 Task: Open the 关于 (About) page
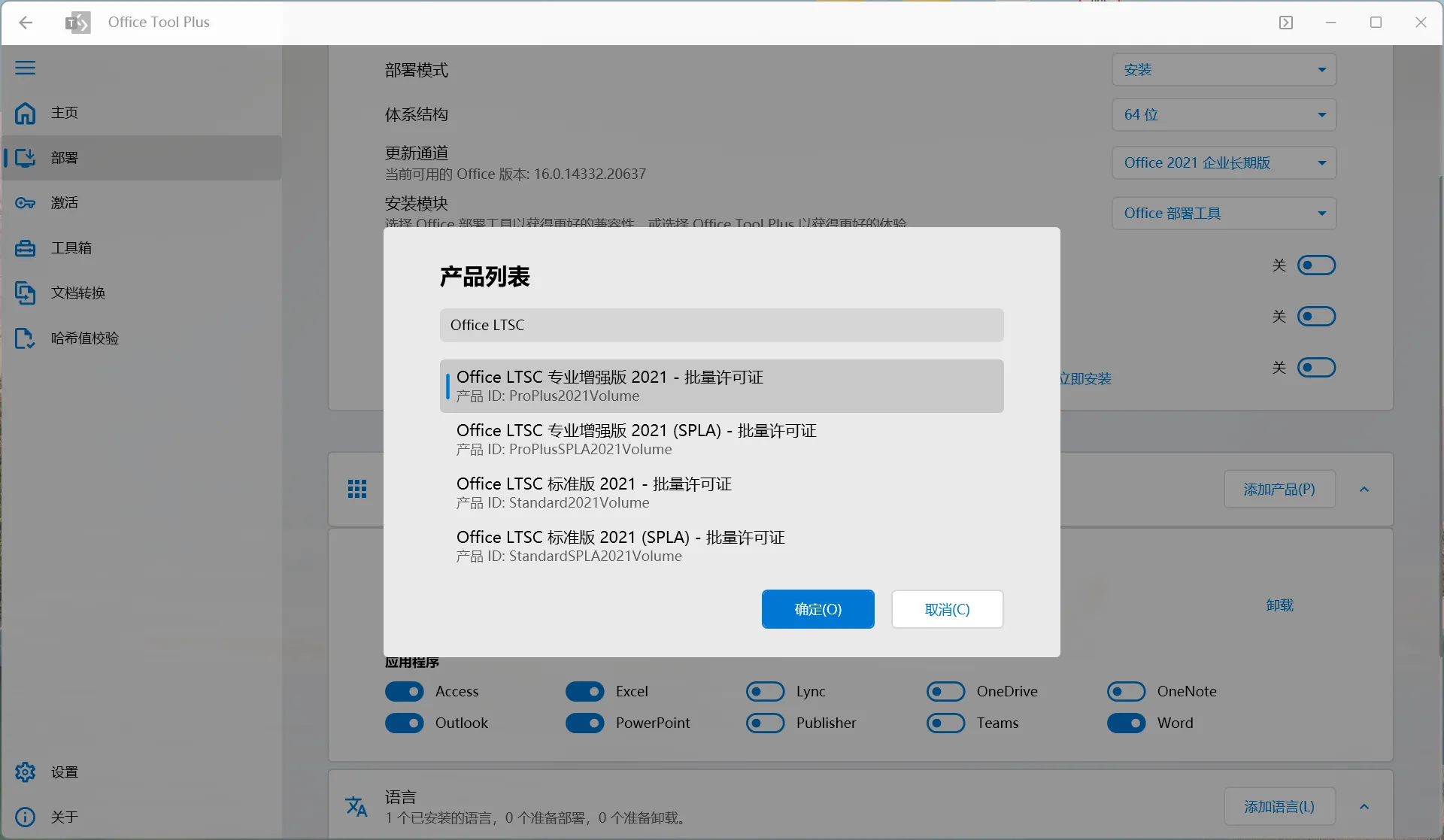click(25, 816)
